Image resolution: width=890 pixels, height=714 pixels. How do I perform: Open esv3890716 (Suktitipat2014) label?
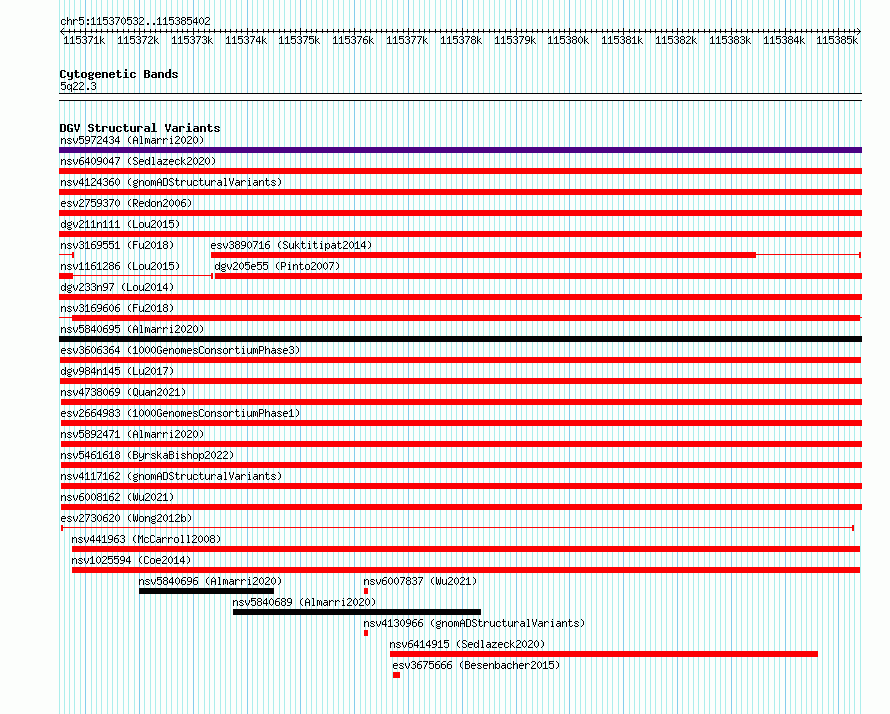pyautogui.click(x=291, y=245)
